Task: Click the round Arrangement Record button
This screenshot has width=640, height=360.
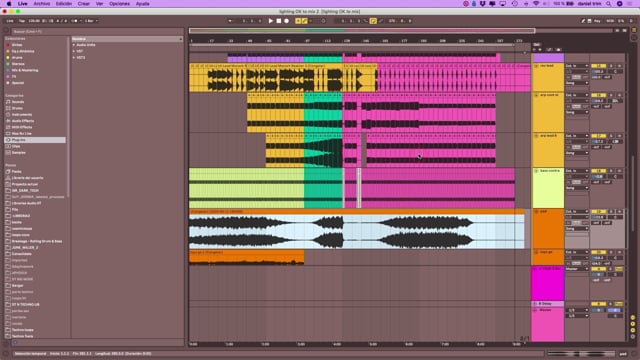Action: pyautogui.click(x=287, y=21)
